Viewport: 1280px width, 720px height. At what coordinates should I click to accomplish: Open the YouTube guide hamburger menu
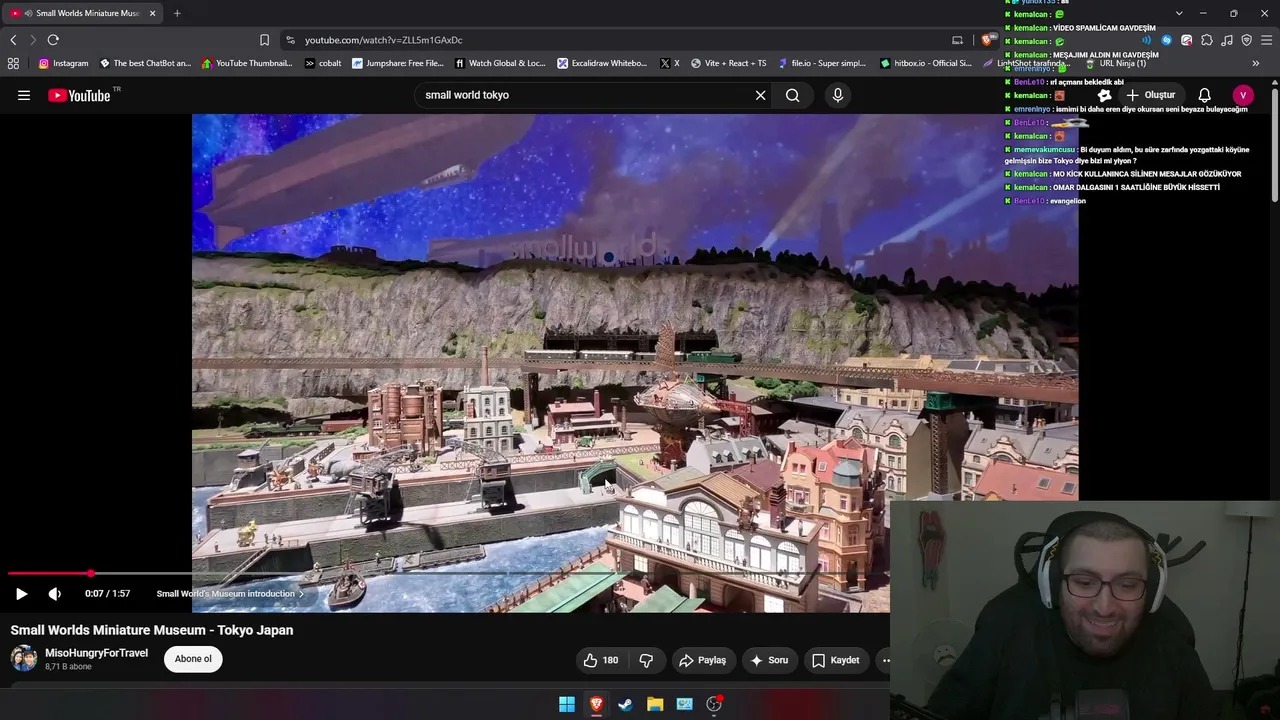pyautogui.click(x=24, y=95)
